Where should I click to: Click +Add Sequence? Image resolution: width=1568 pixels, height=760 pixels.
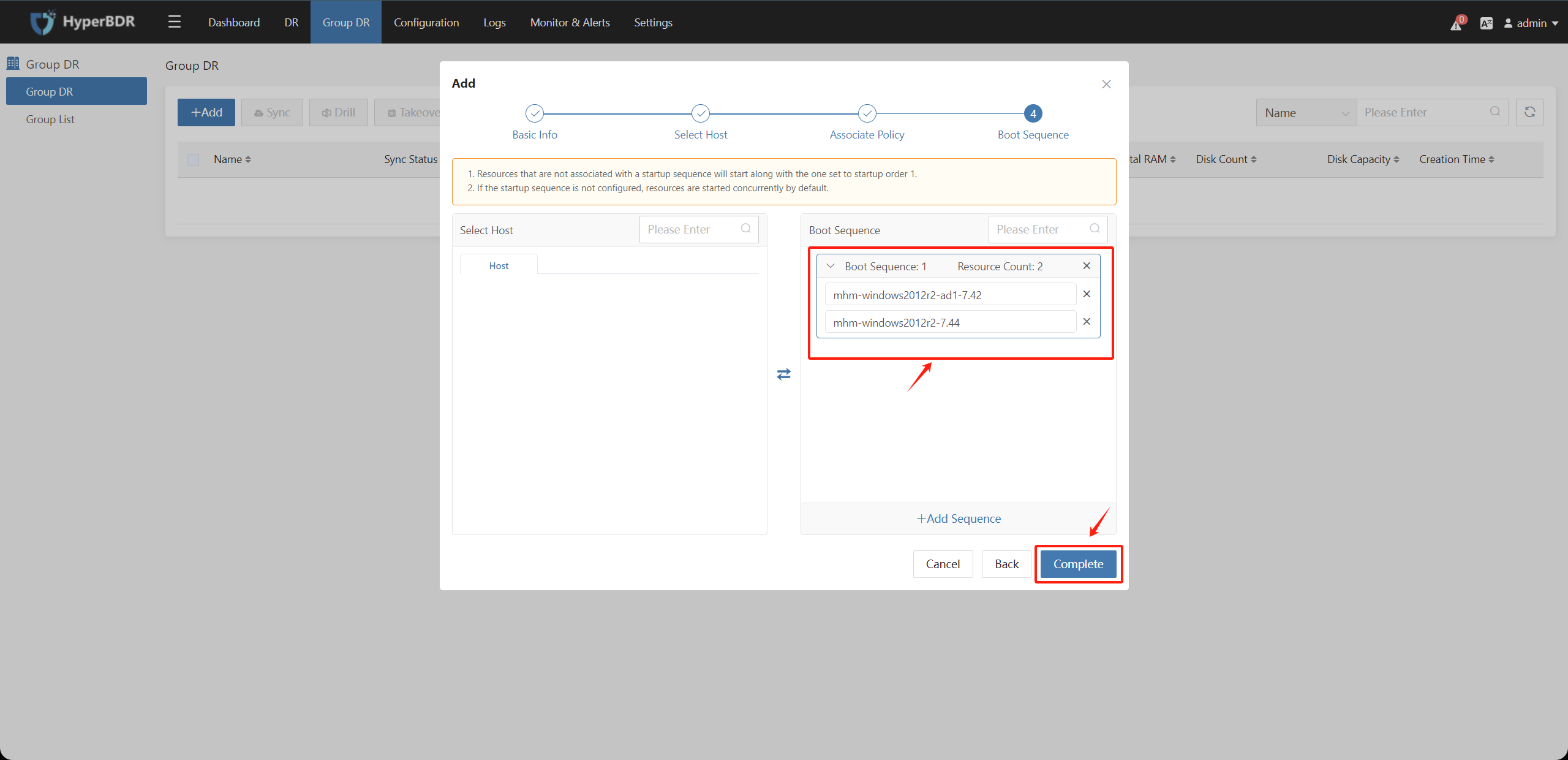pyautogui.click(x=959, y=519)
